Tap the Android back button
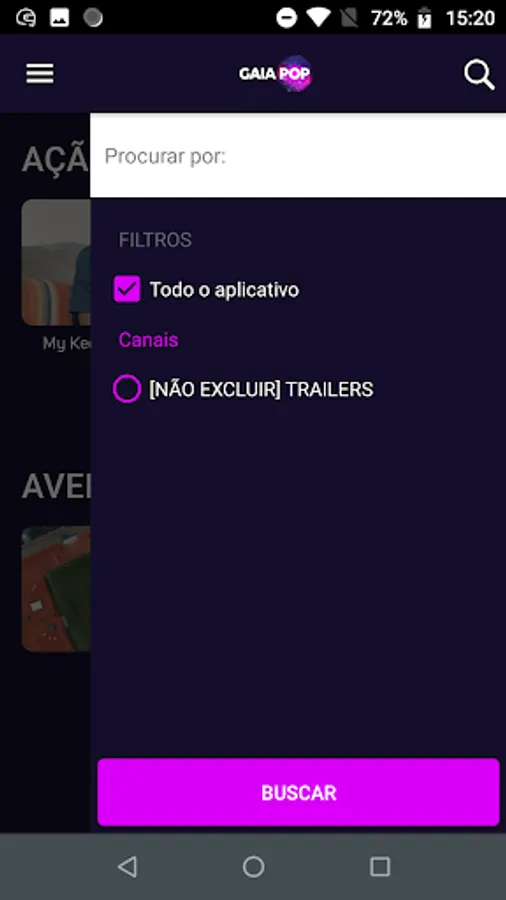 127,866
